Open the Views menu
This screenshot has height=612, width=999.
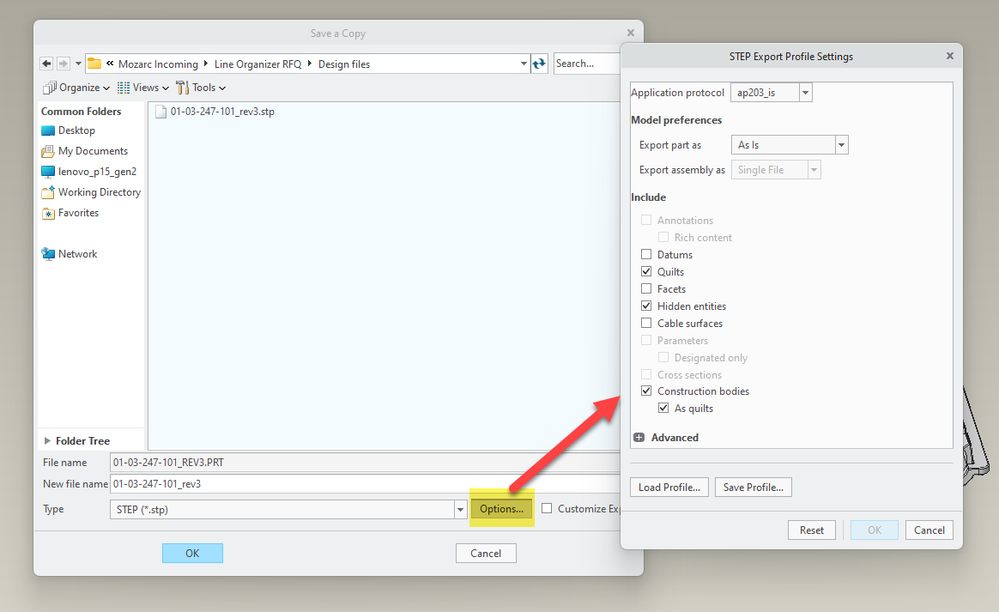(x=143, y=88)
